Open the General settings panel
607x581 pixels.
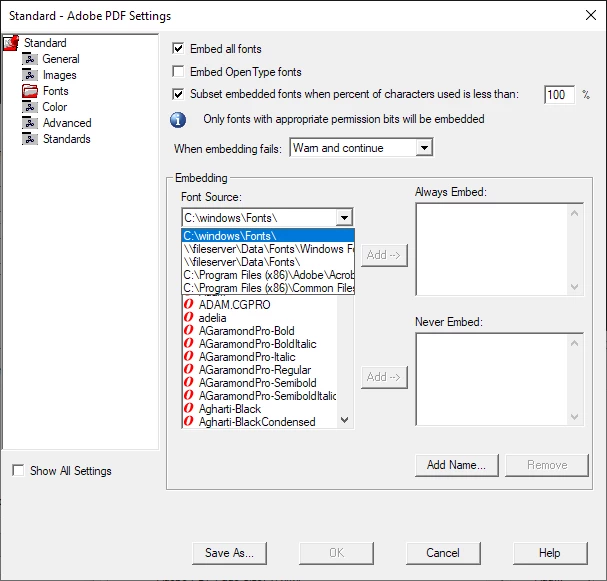[61, 59]
